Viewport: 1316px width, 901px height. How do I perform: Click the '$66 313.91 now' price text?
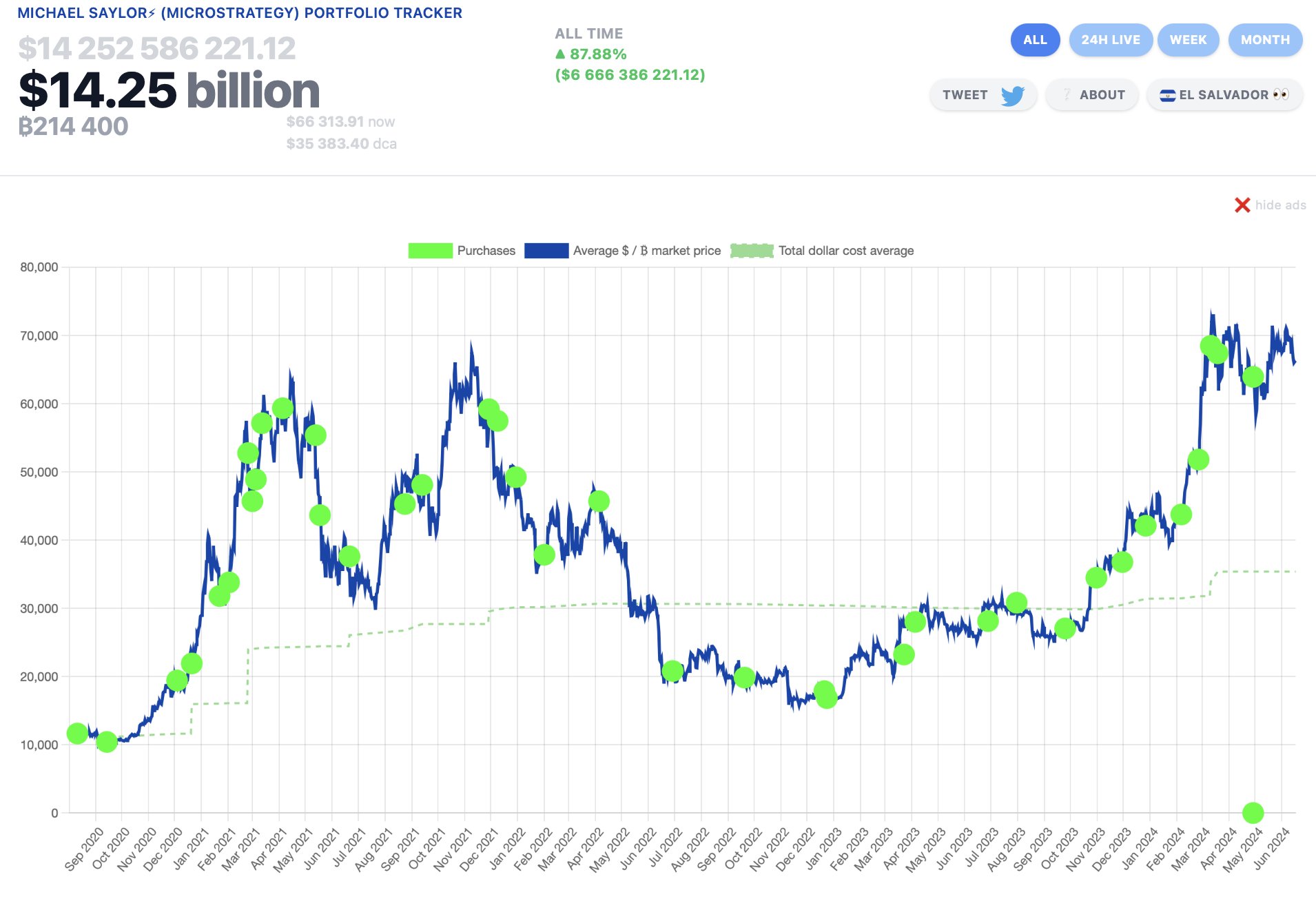340,122
